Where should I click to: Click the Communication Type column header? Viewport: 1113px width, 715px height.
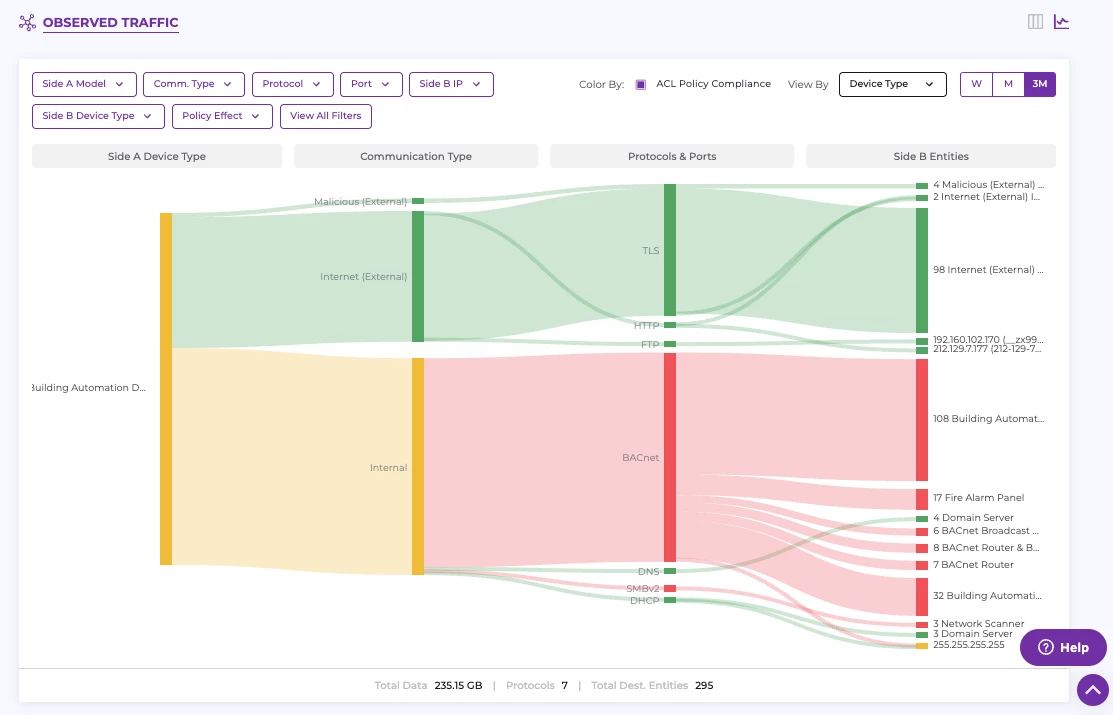tap(416, 156)
